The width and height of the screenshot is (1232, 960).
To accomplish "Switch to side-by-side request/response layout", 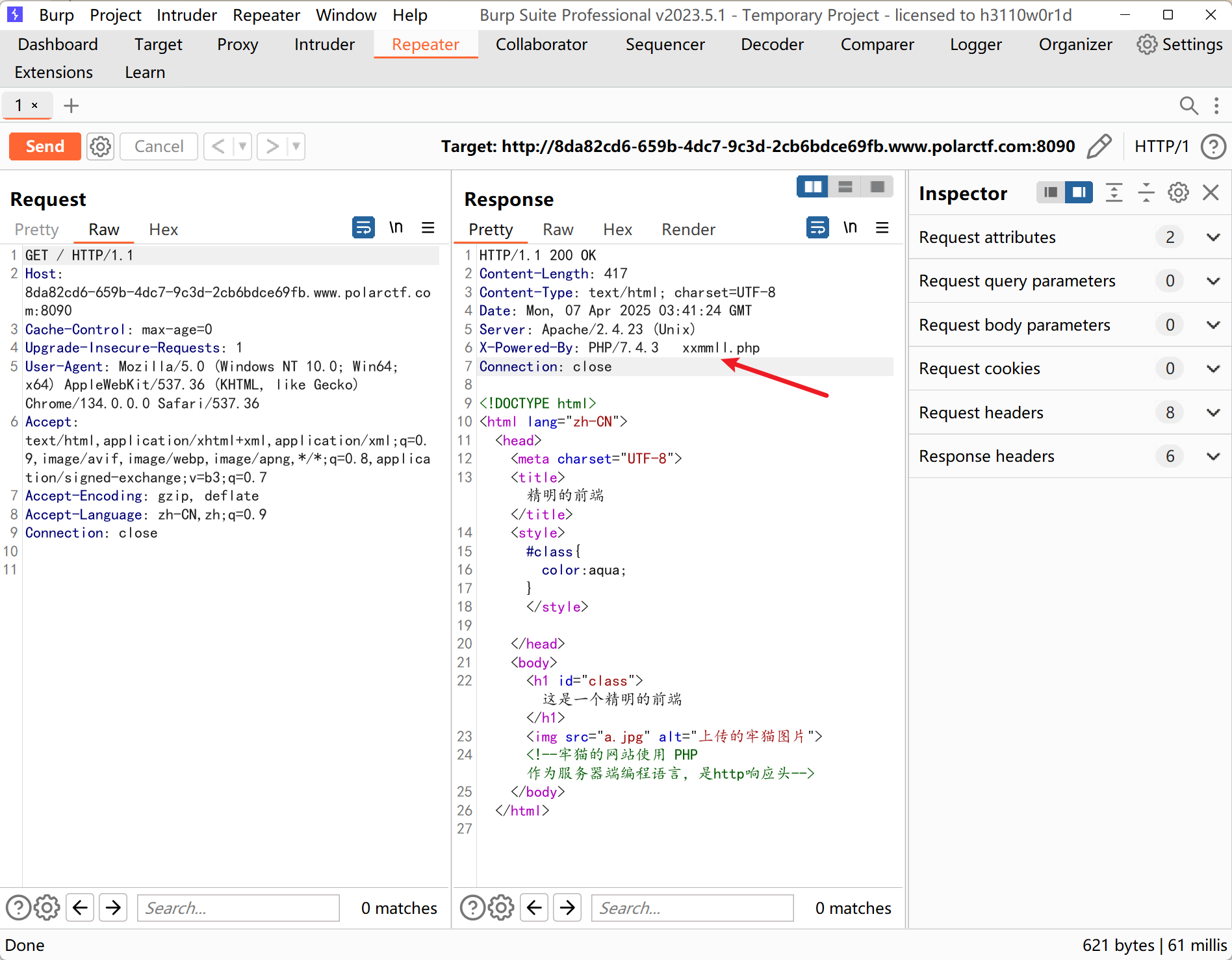I will tap(812, 187).
